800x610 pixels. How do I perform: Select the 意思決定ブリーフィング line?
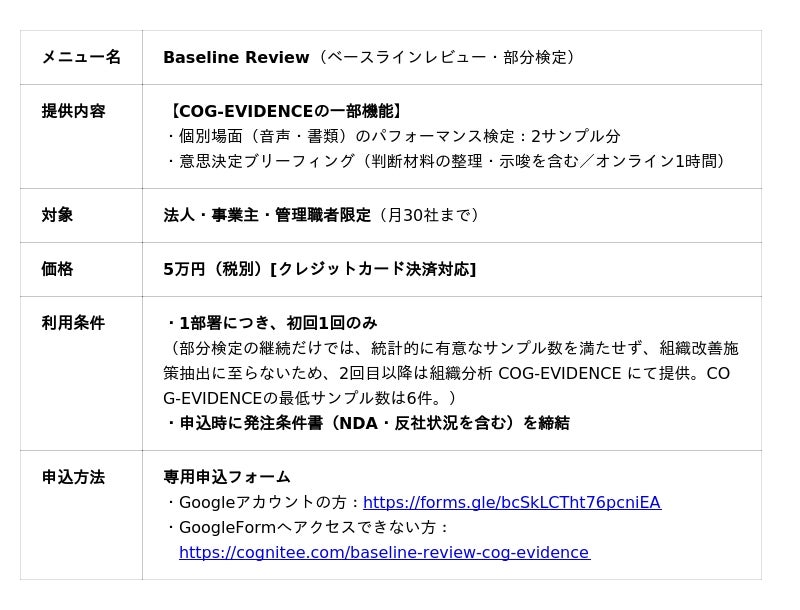coord(444,161)
